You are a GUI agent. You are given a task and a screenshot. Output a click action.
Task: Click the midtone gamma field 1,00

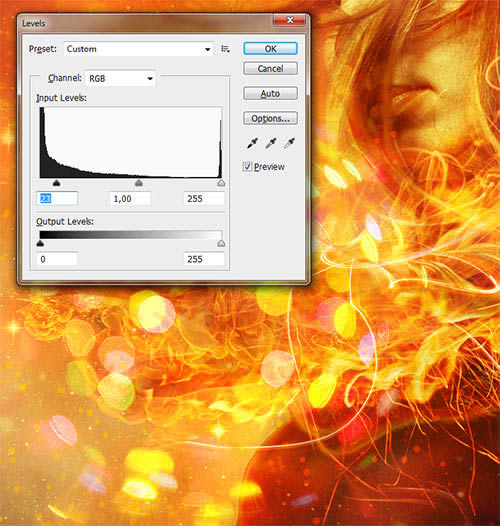pyautogui.click(x=130, y=199)
